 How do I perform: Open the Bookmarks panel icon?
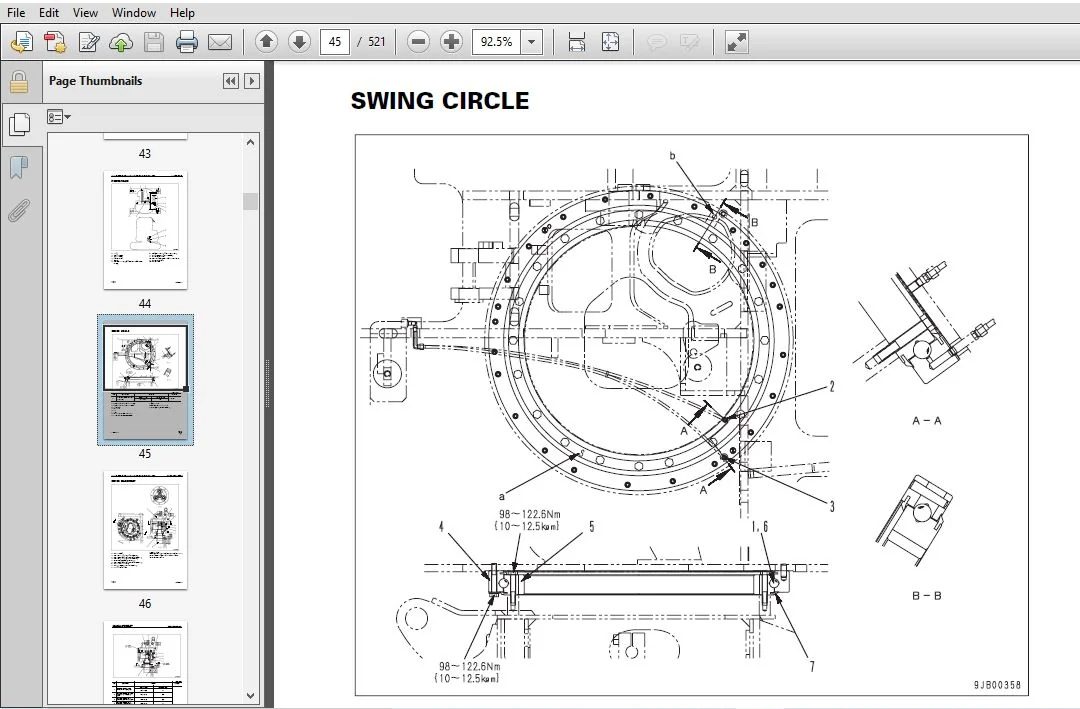pyautogui.click(x=19, y=167)
